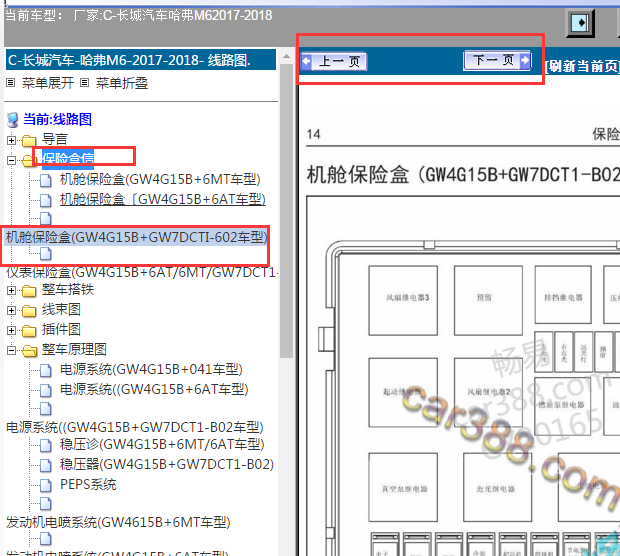Expand the 线束图 folder
This screenshot has height=556, width=620.
(11, 310)
